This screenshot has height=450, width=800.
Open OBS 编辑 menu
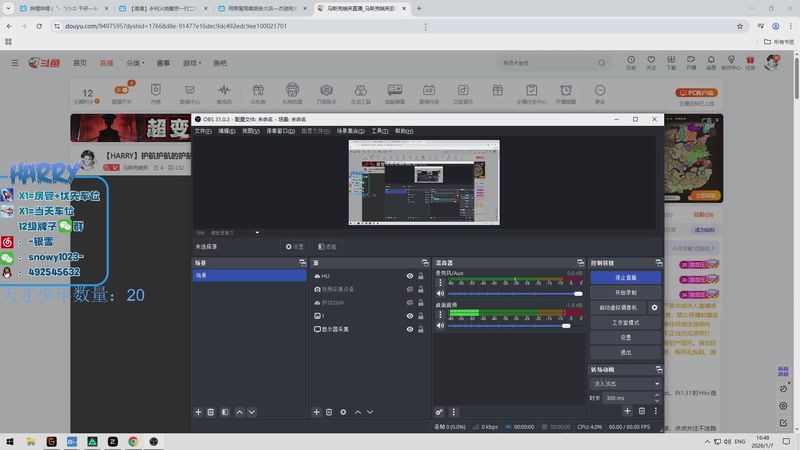click(227, 131)
